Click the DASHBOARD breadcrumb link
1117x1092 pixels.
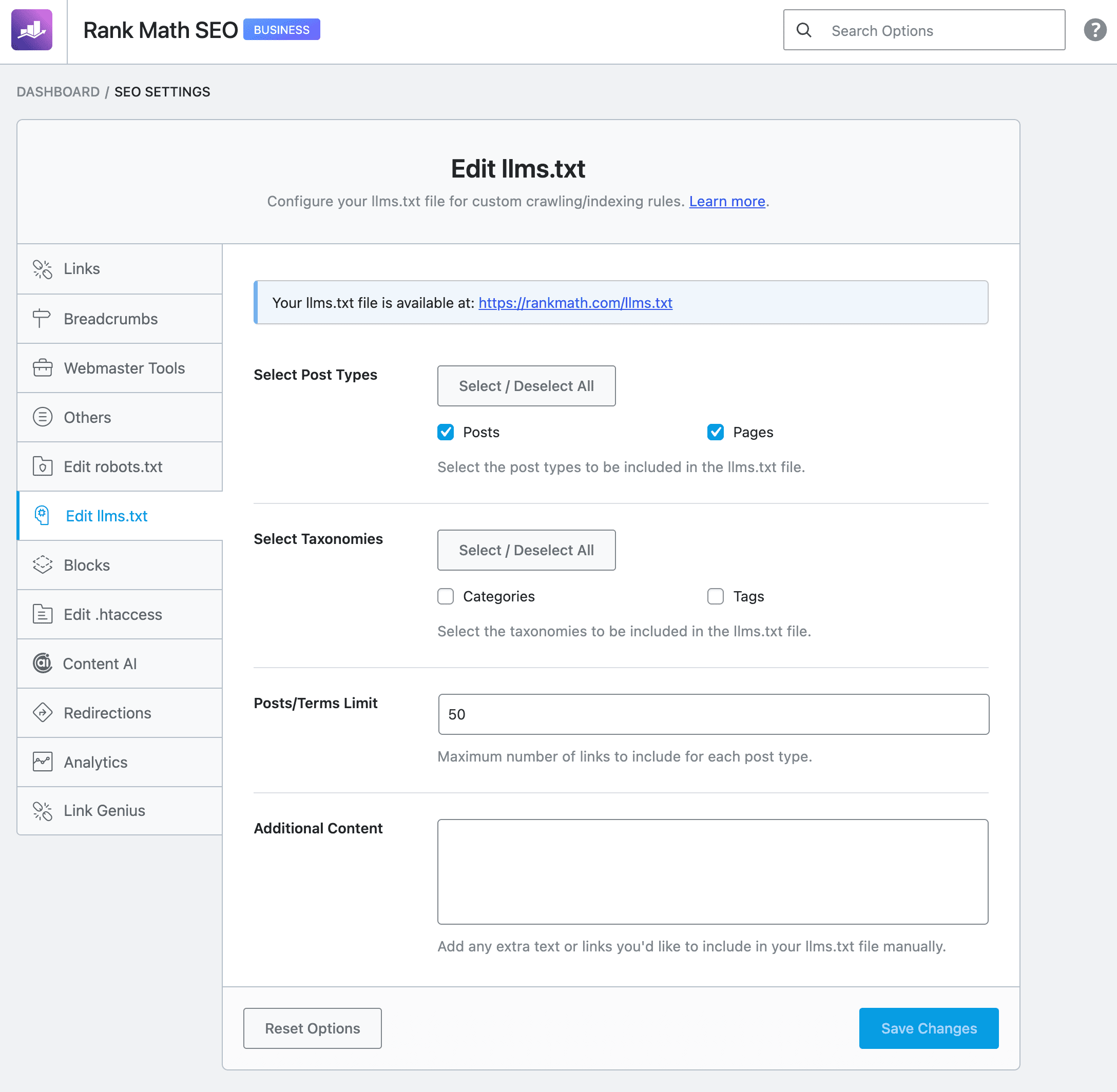pos(58,92)
